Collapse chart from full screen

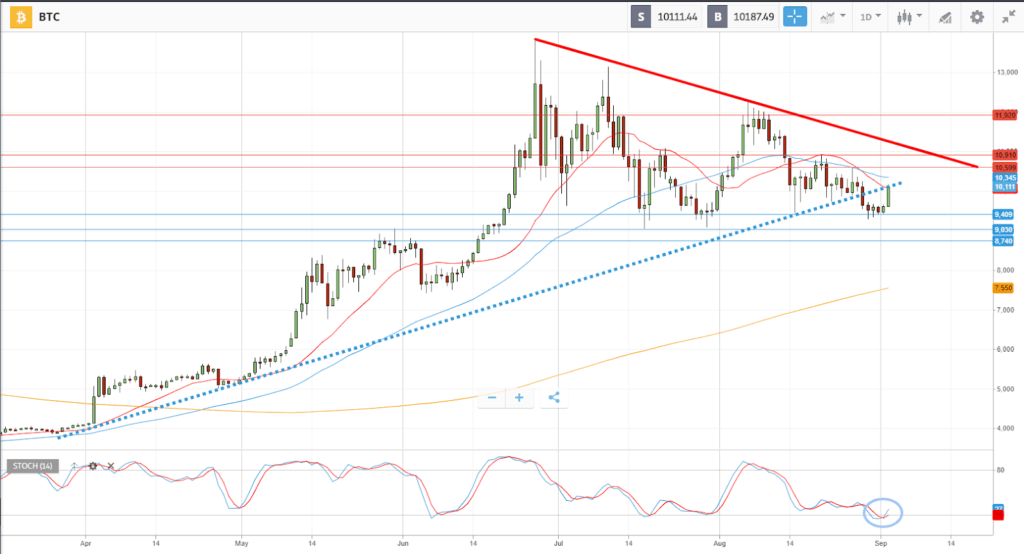coord(1009,18)
